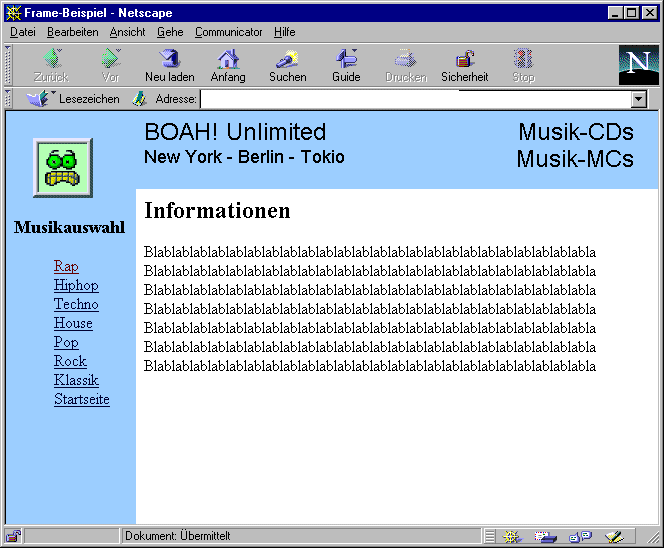Collapse the location toolbar grip handle

(x=9, y=99)
